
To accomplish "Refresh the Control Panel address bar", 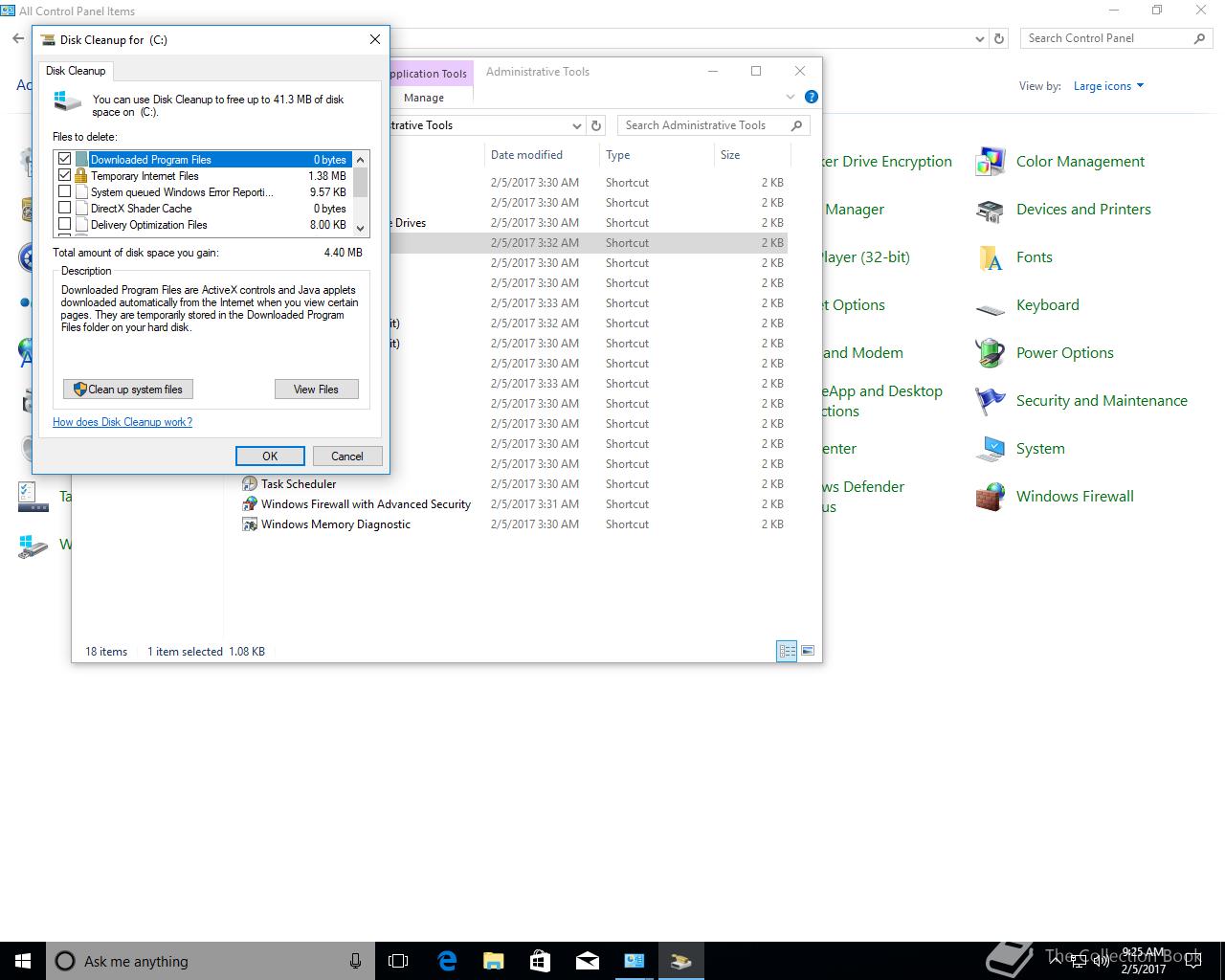I will click(x=999, y=38).
